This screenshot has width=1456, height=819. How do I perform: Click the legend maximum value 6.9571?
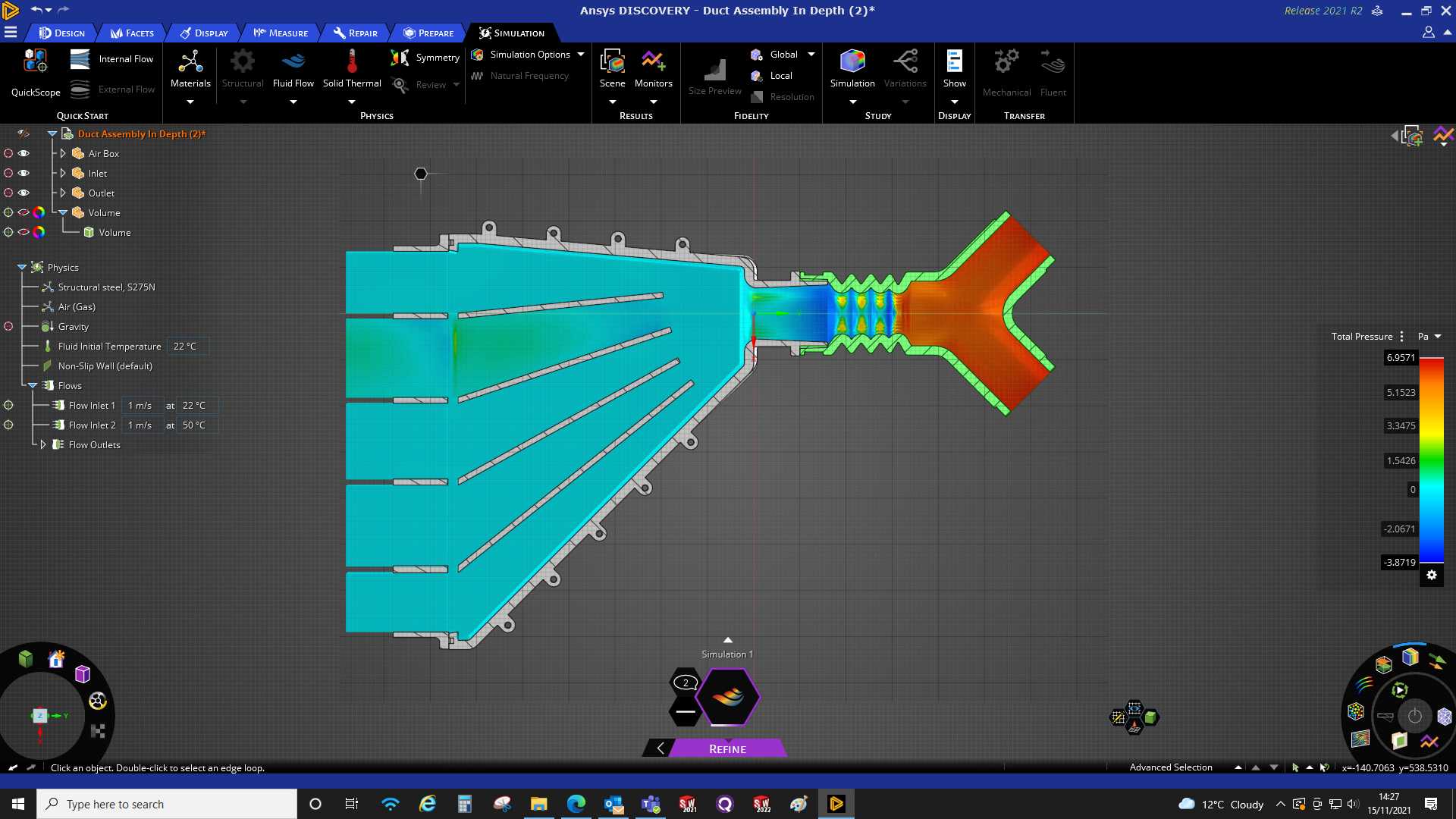[1400, 358]
